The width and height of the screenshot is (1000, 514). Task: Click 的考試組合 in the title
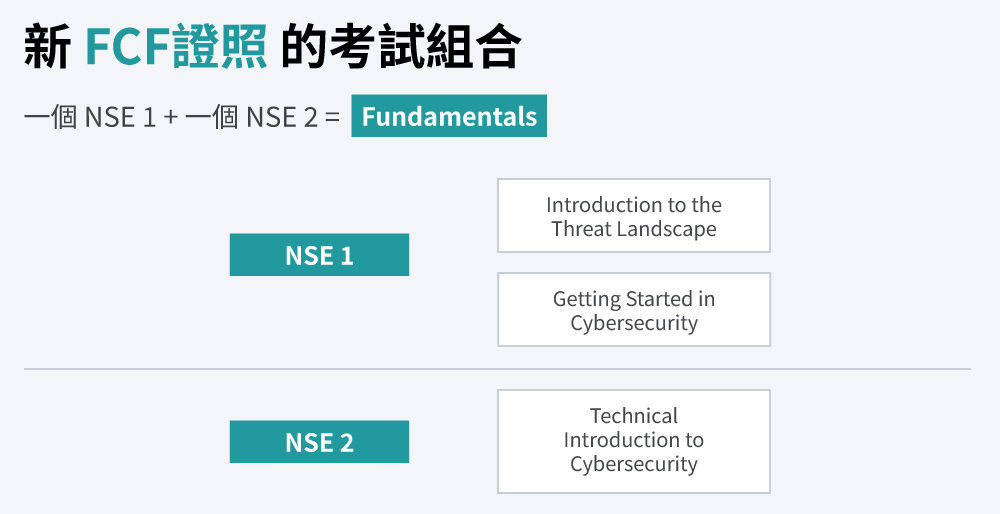(401, 48)
